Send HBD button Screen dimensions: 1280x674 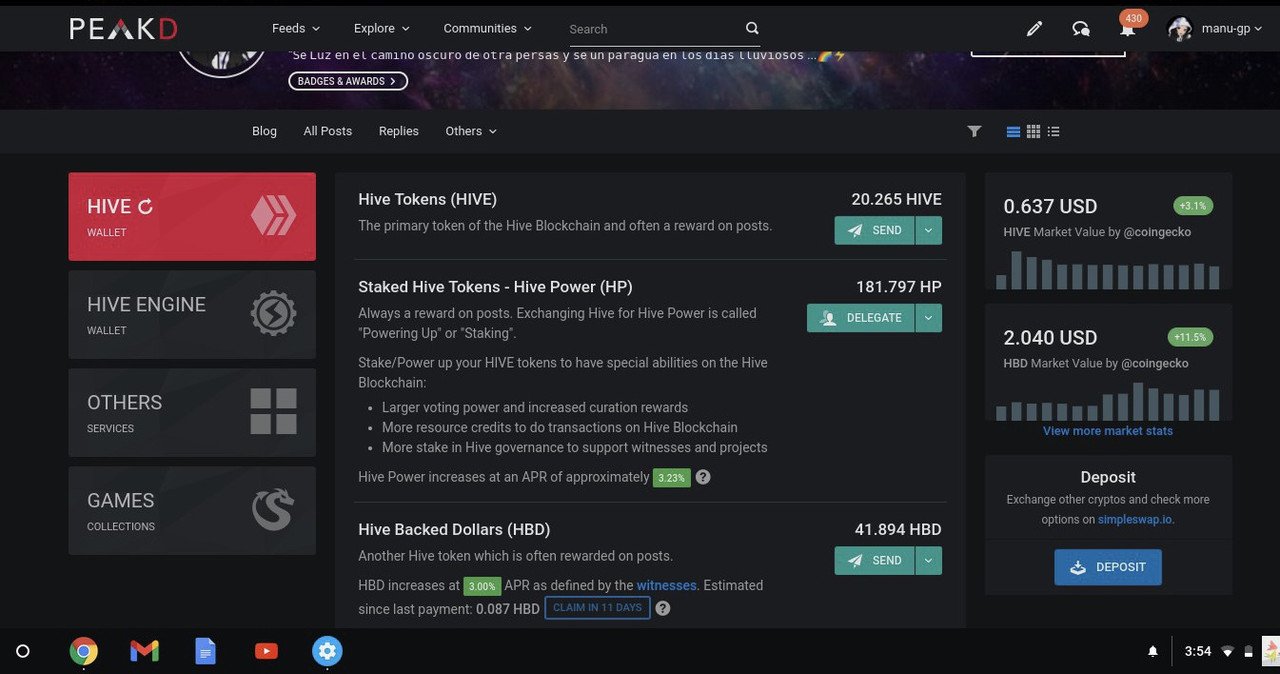click(x=874, y=561)
